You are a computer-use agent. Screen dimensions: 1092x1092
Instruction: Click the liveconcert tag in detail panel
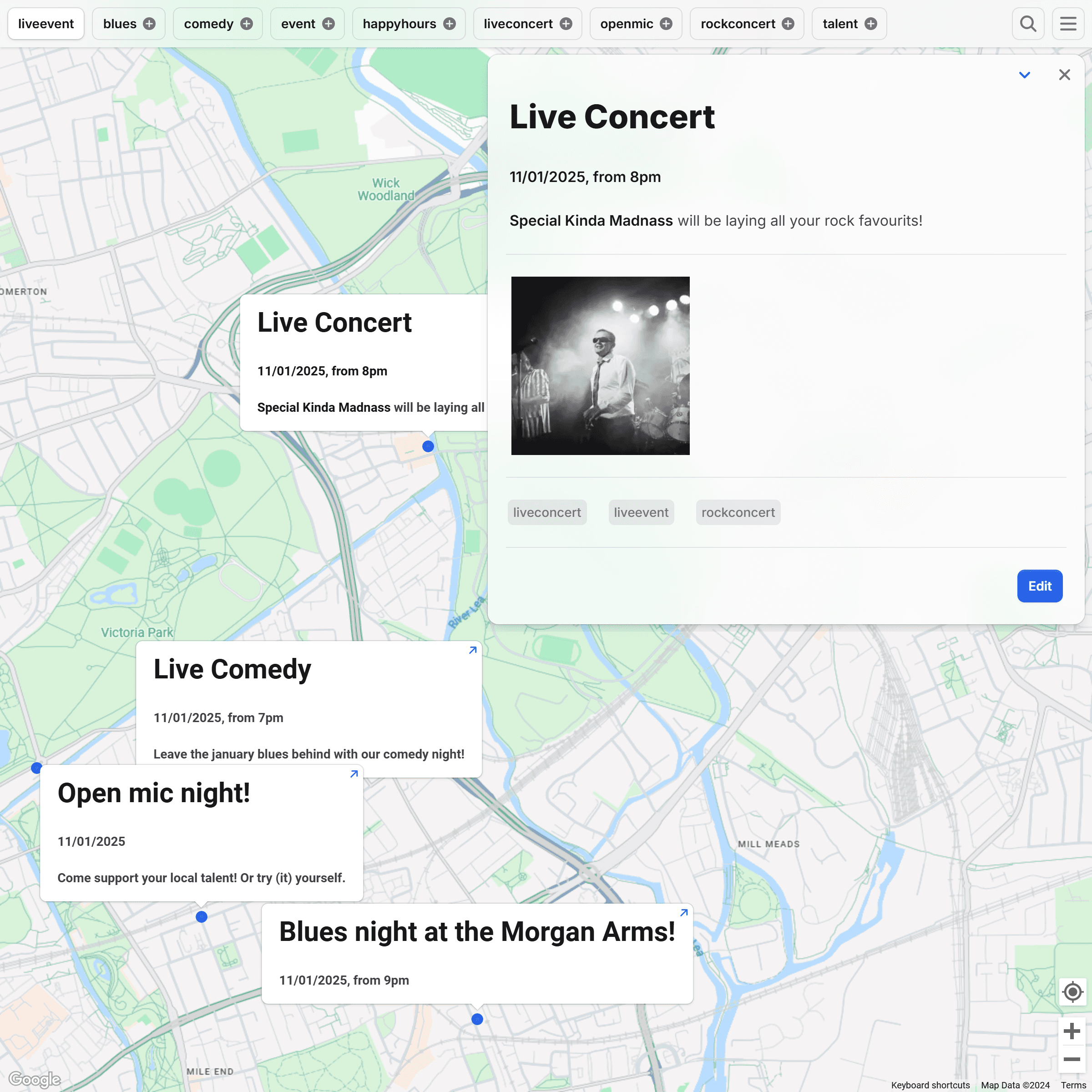tap(546, 513)
